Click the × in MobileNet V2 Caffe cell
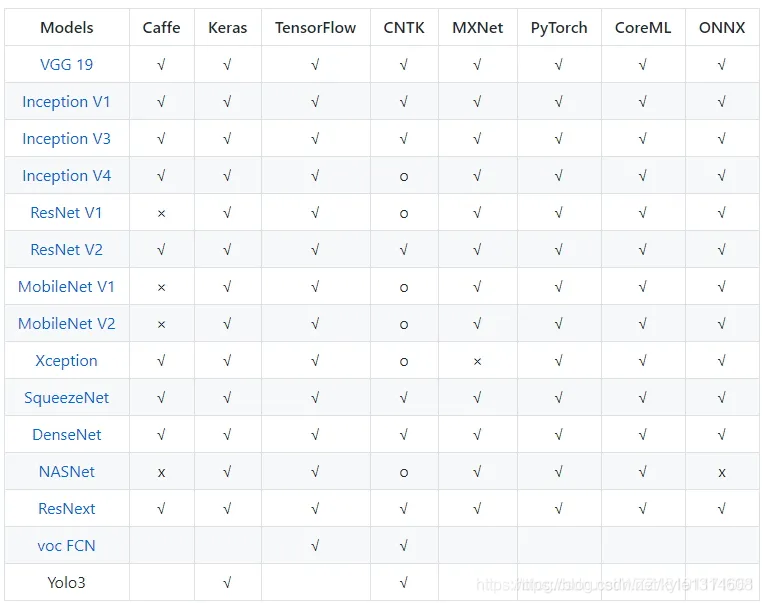Image resolution: width=762 pixels, height=603 pixels. 161,325
